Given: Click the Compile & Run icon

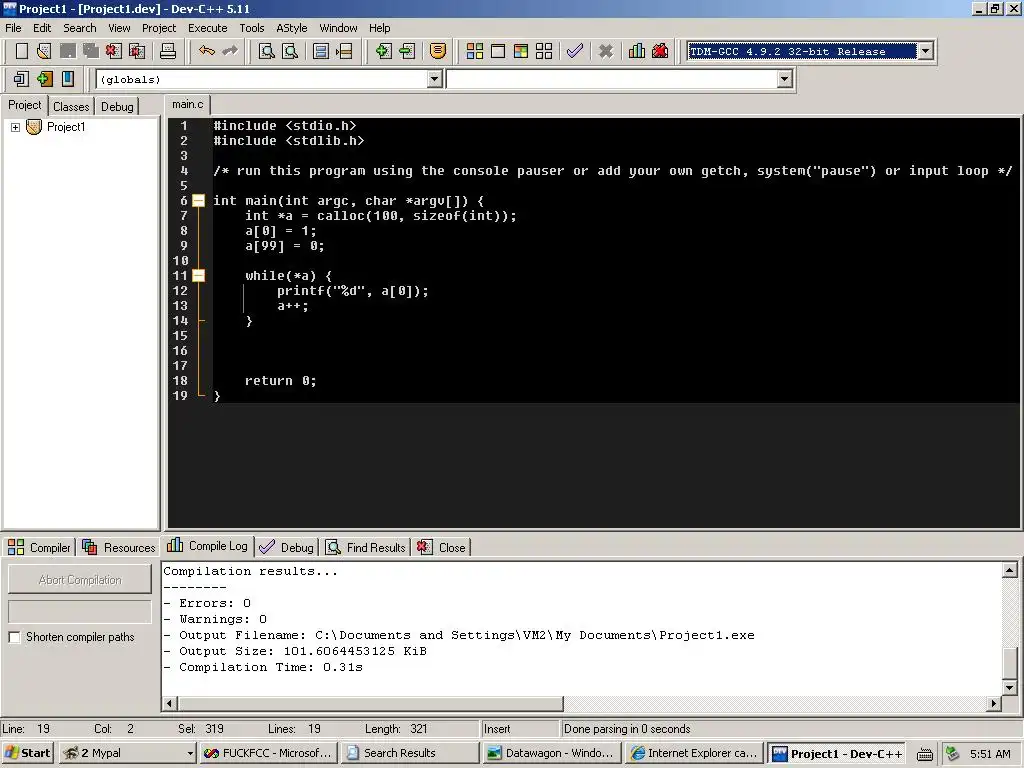Looking at the screenshot, I should tap(520, 51).
